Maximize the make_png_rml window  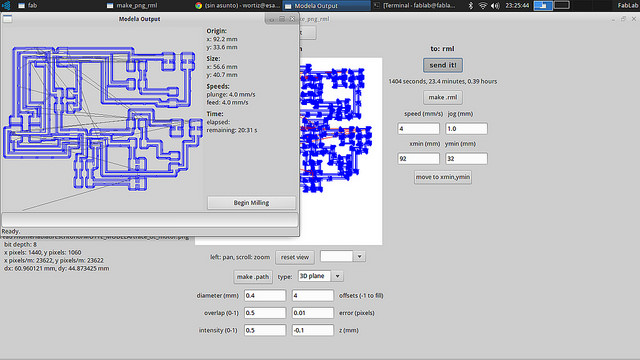coord(623,19)
